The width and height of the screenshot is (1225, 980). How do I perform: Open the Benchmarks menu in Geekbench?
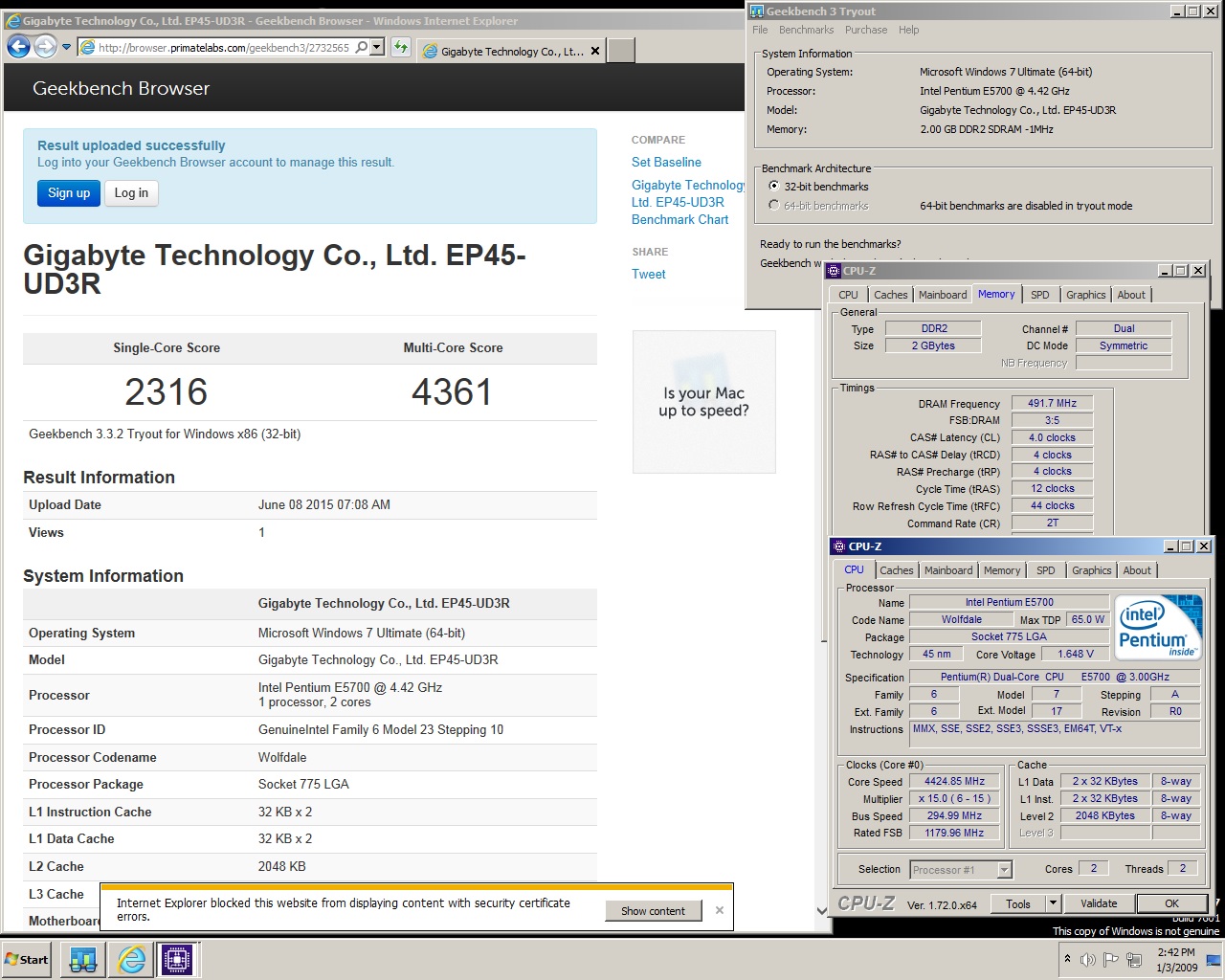pos(806,31)
